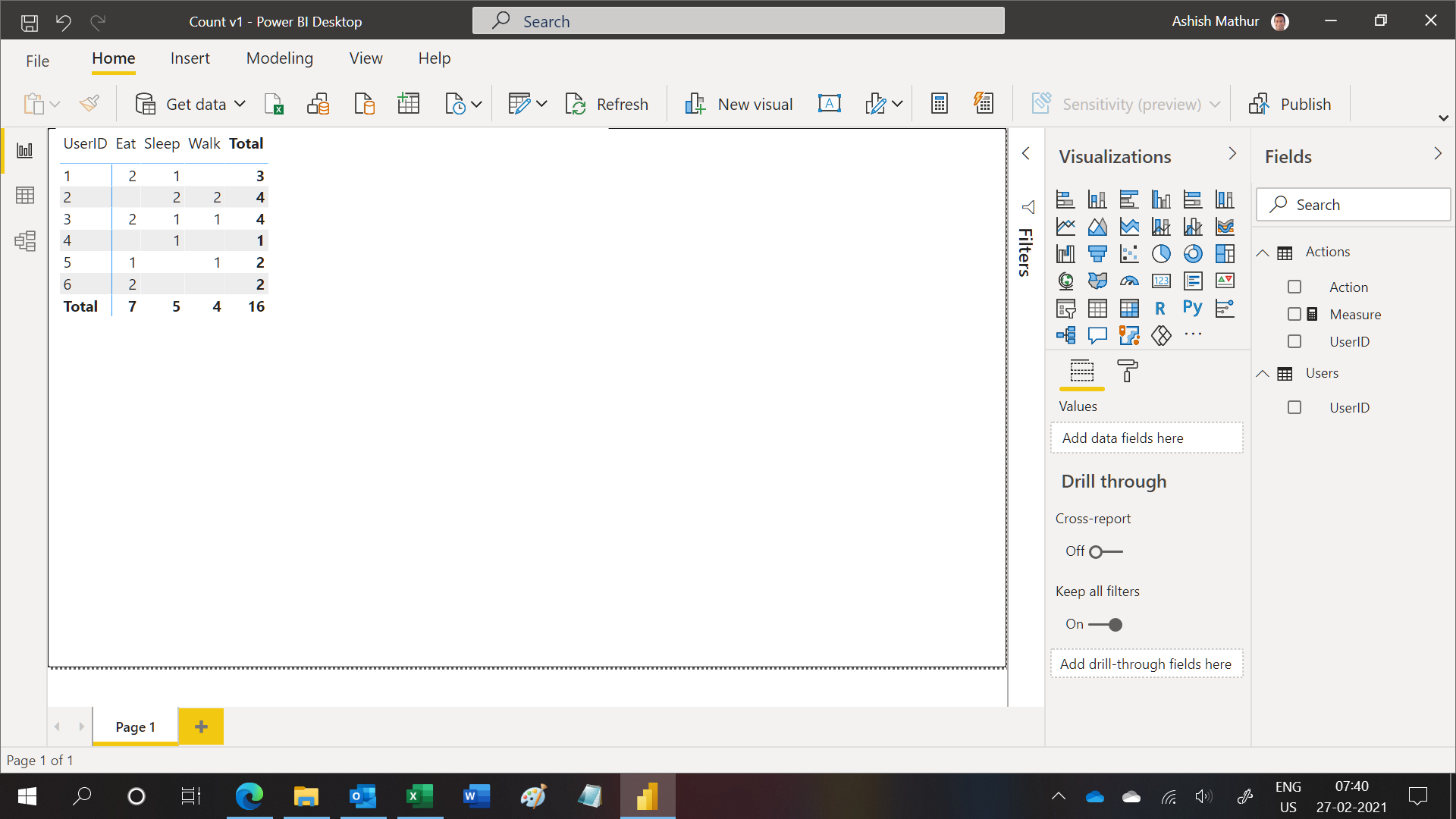The width and height of the screenshot is (1456, 819).
Task: Click the Fields pane search box
Action: click(1353, 205)
